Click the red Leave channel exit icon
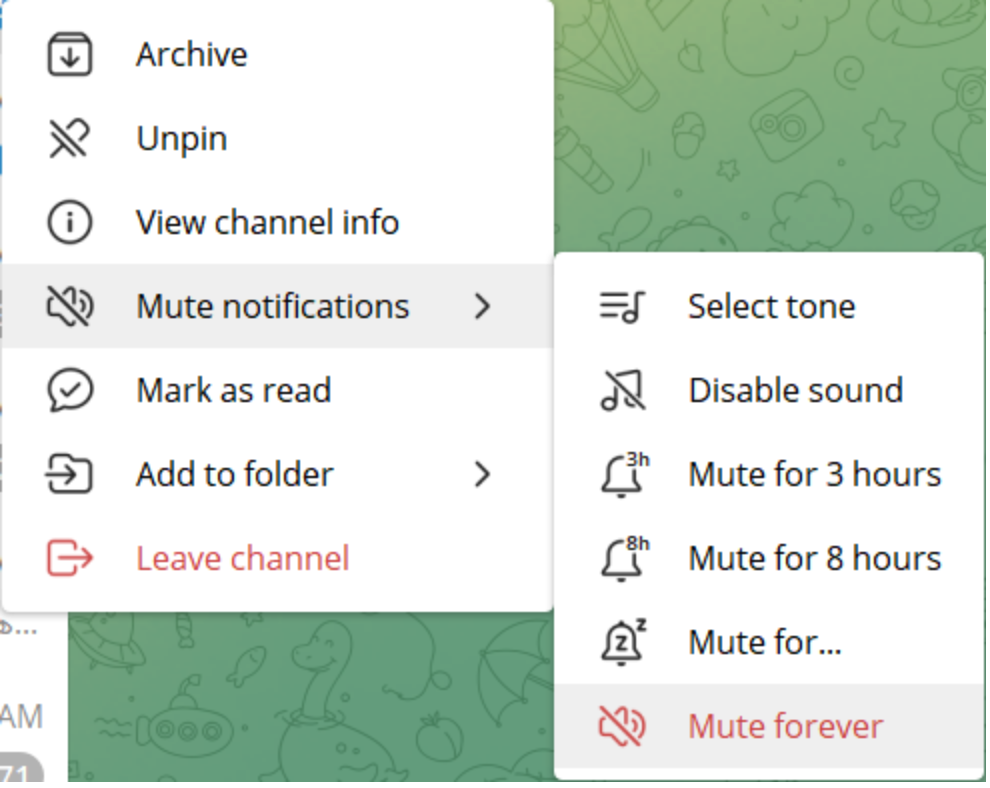Image resolution: width=990 pixels, height=788 pixels. [x=69, y=558]
